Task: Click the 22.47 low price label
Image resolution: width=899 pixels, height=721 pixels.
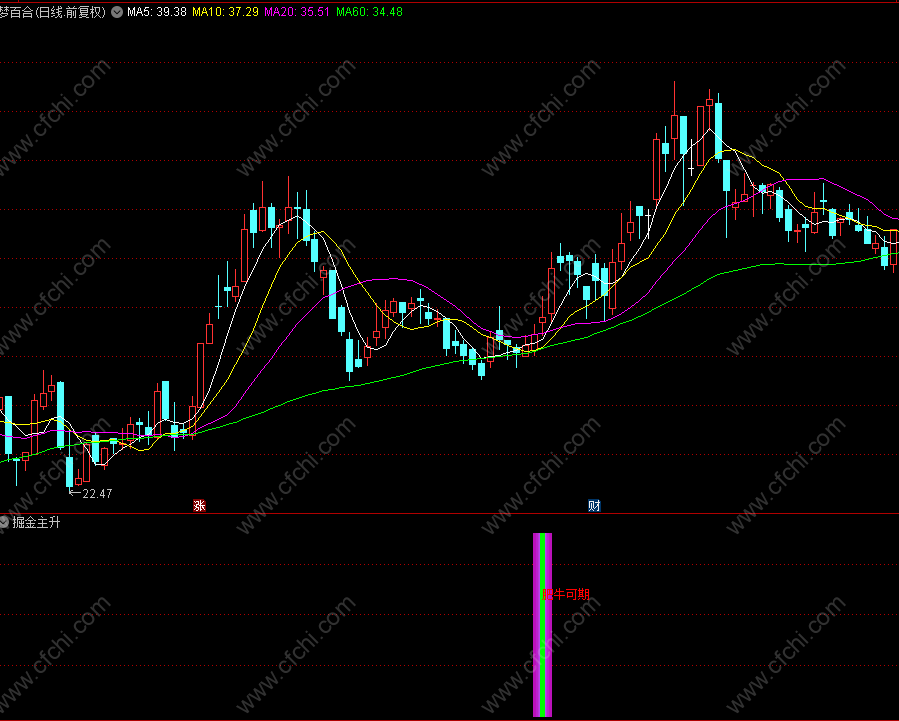Action: (x=97, y=493)
